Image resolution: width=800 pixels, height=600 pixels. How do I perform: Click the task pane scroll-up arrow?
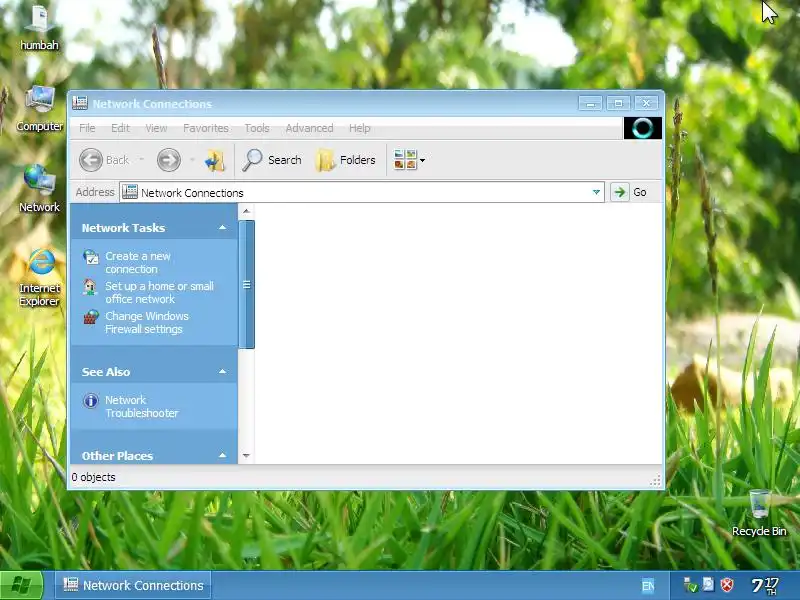click(x=246, y=211)
